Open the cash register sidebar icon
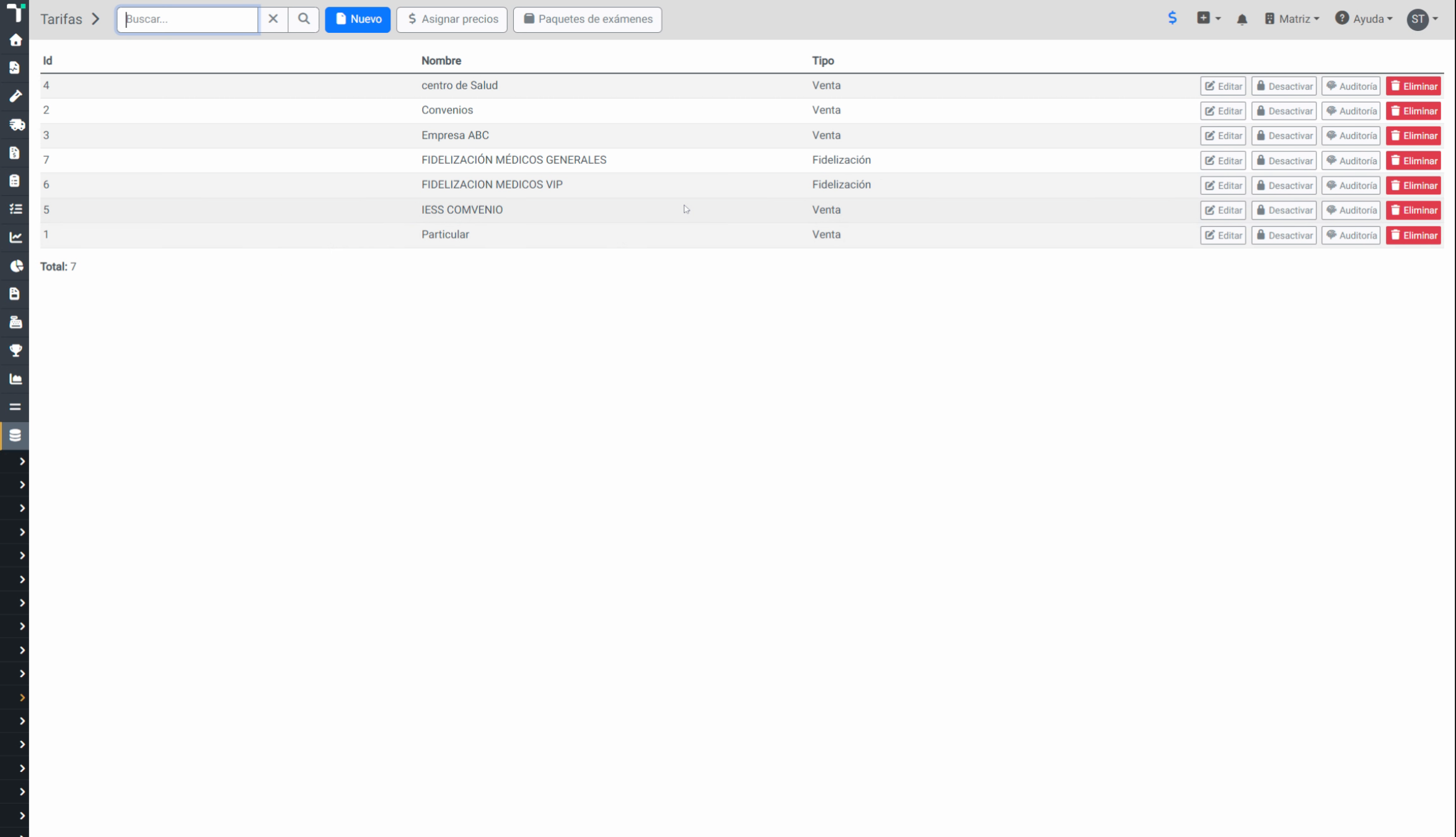The width and height of the screenshot is (1456, 837). [15, 322]
